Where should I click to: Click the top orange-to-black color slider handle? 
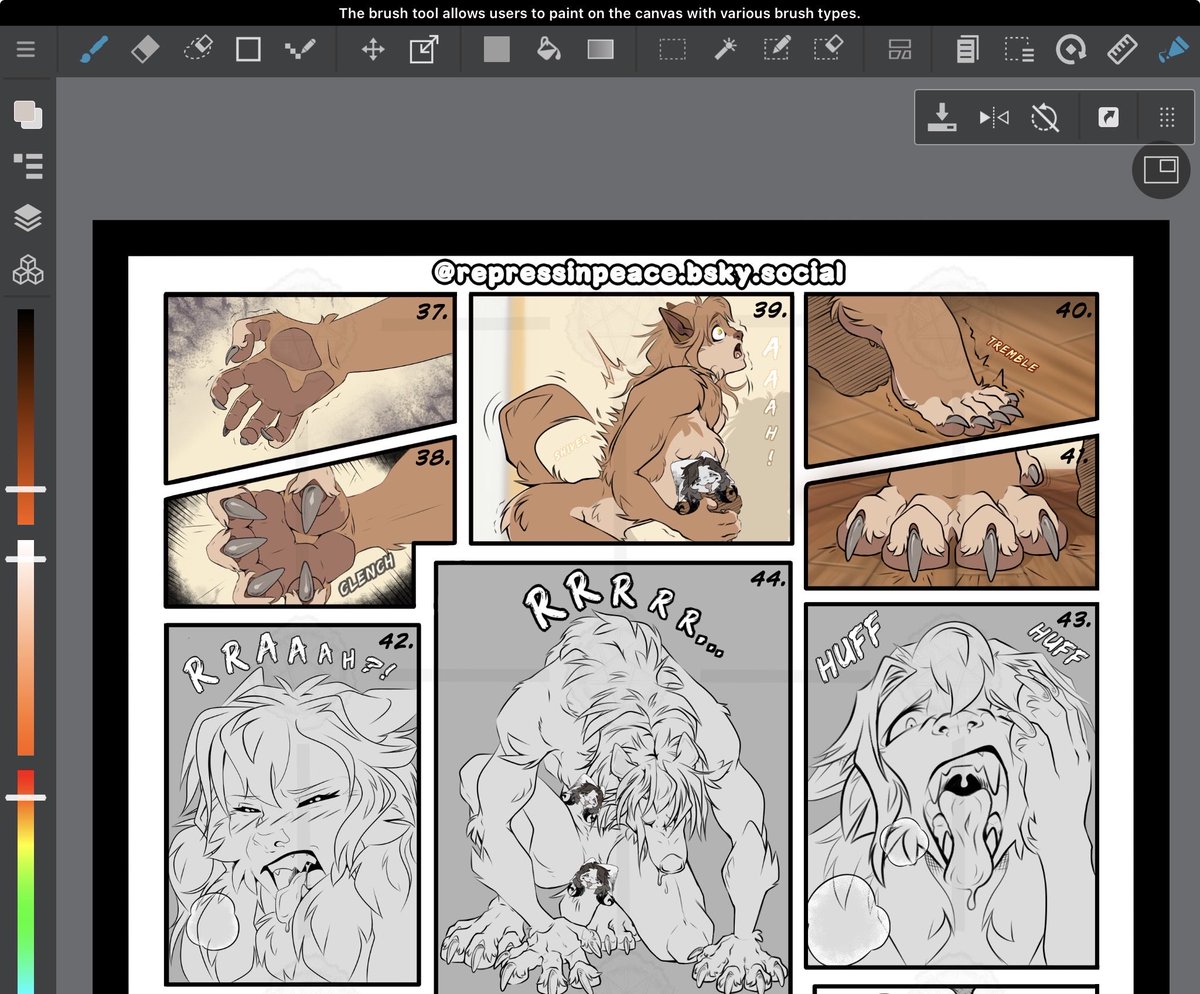click(26, 489)
